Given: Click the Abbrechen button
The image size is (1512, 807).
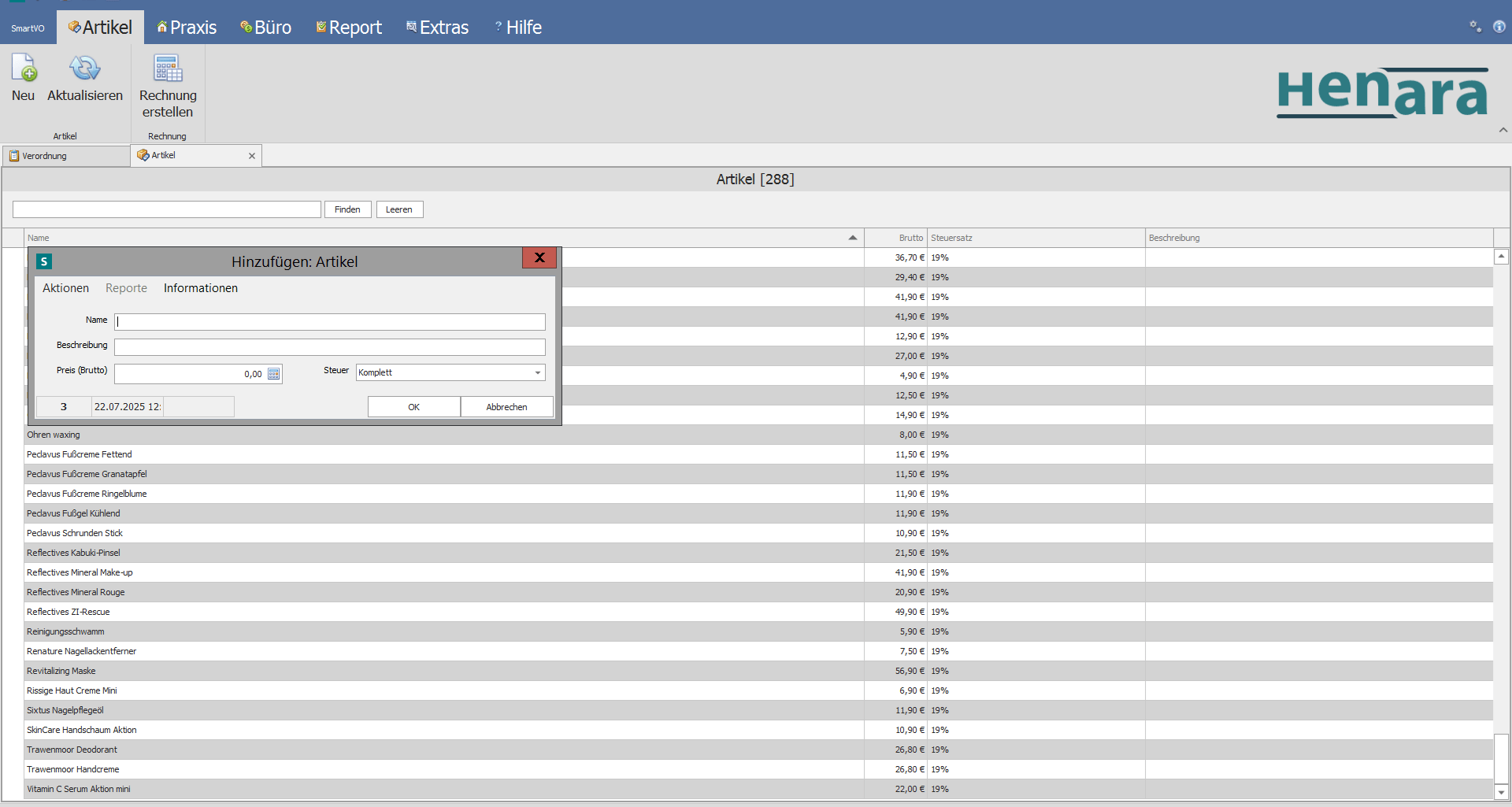Looking at the screenshot, I should [x=506, y=407].
